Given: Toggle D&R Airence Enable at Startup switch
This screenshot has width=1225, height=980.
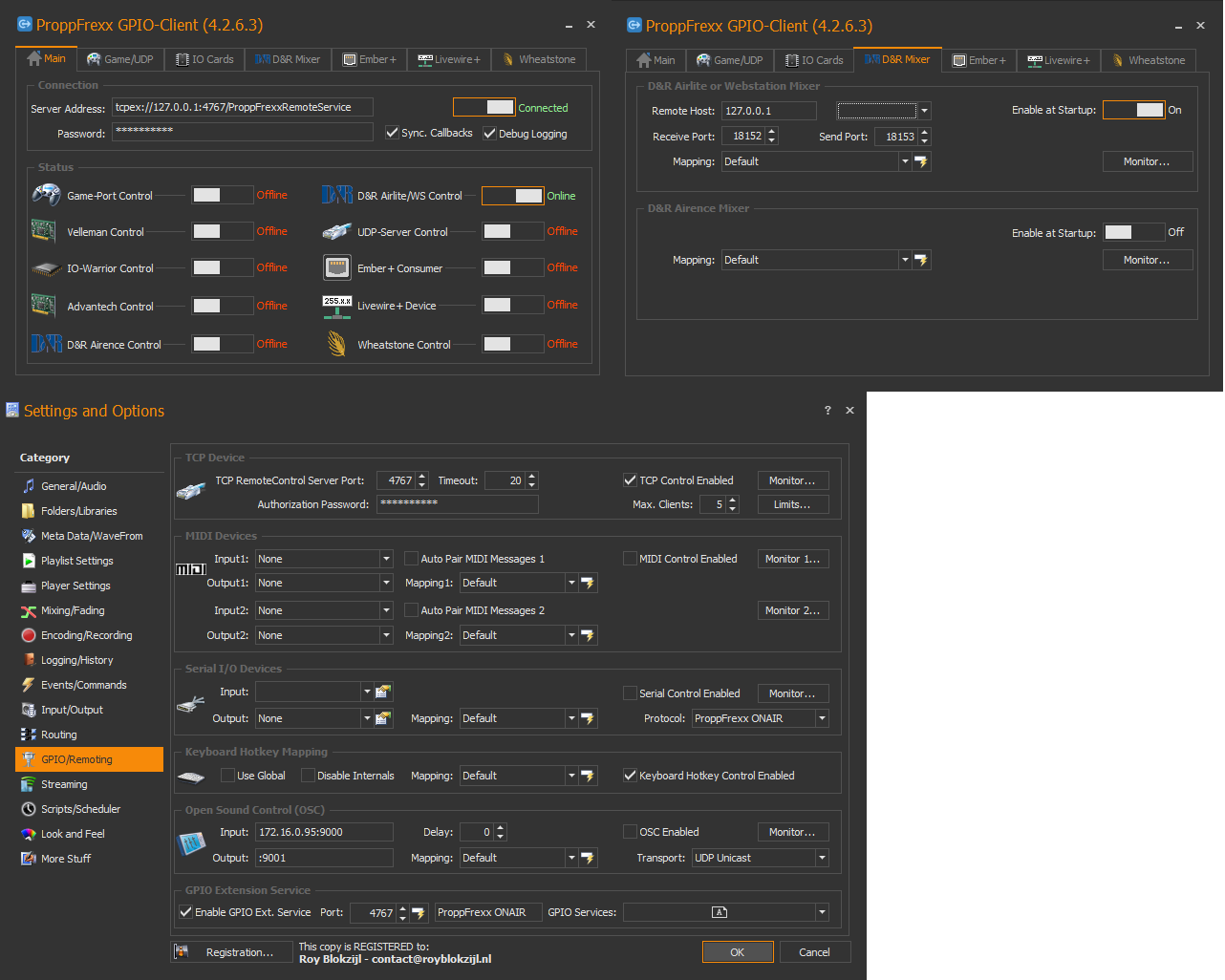Looking at the screenshot, I should 1133,232.
